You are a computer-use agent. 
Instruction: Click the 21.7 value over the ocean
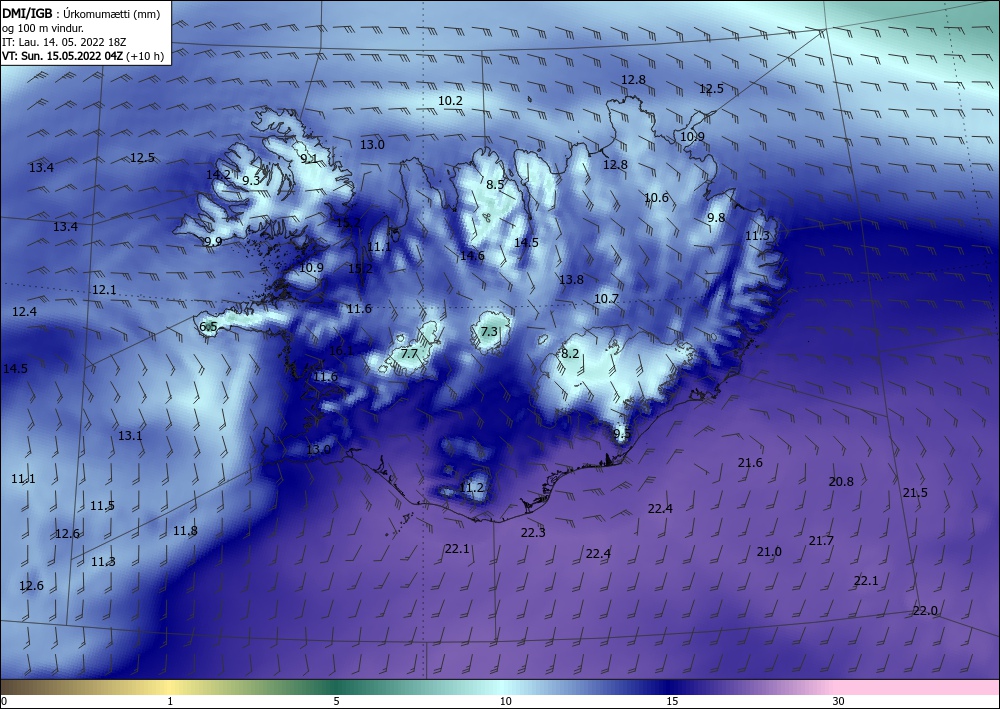821,541
